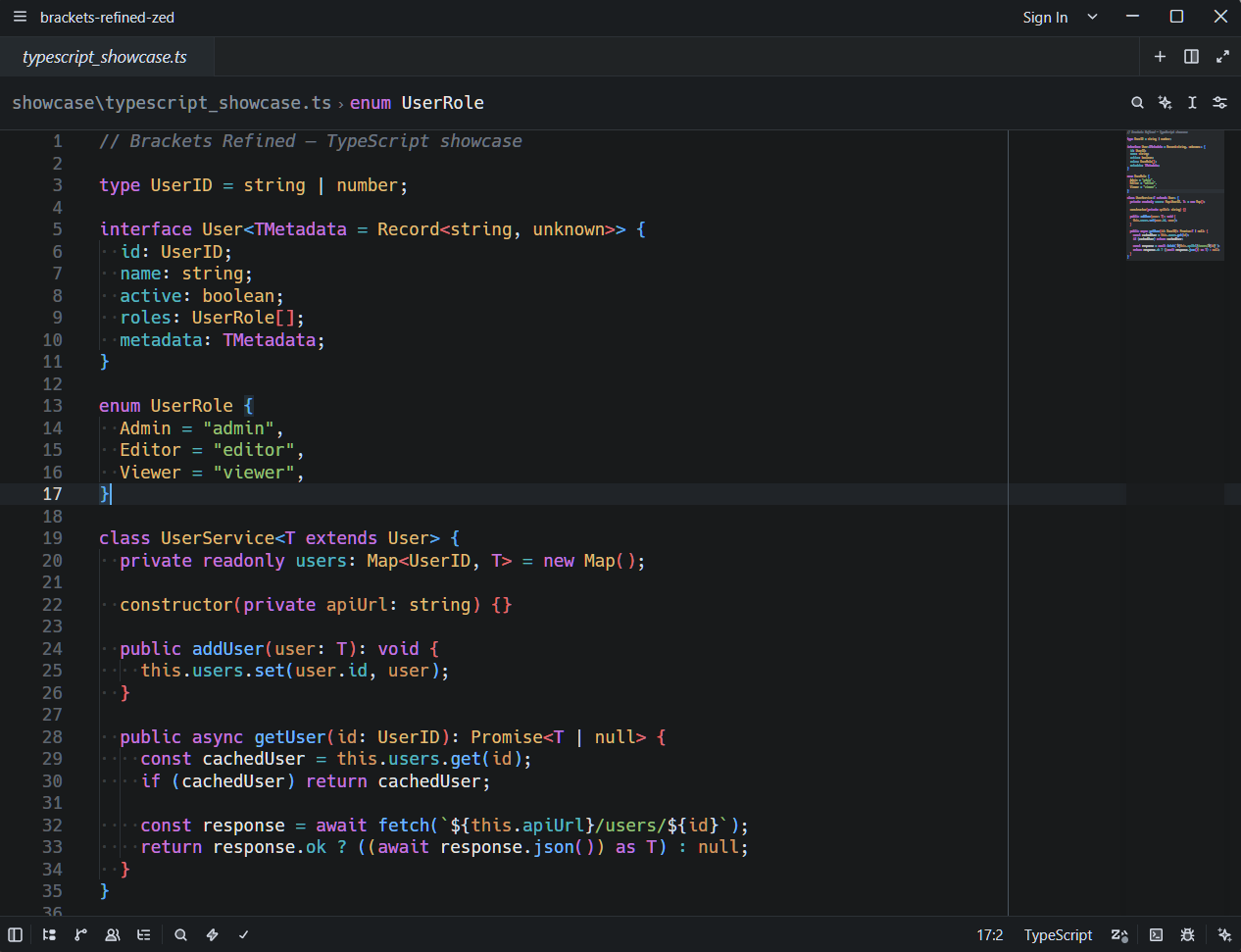Select the typescript_showcase.ts tab
Viewport: 1241px width, 952px height.
click(105, 57)
